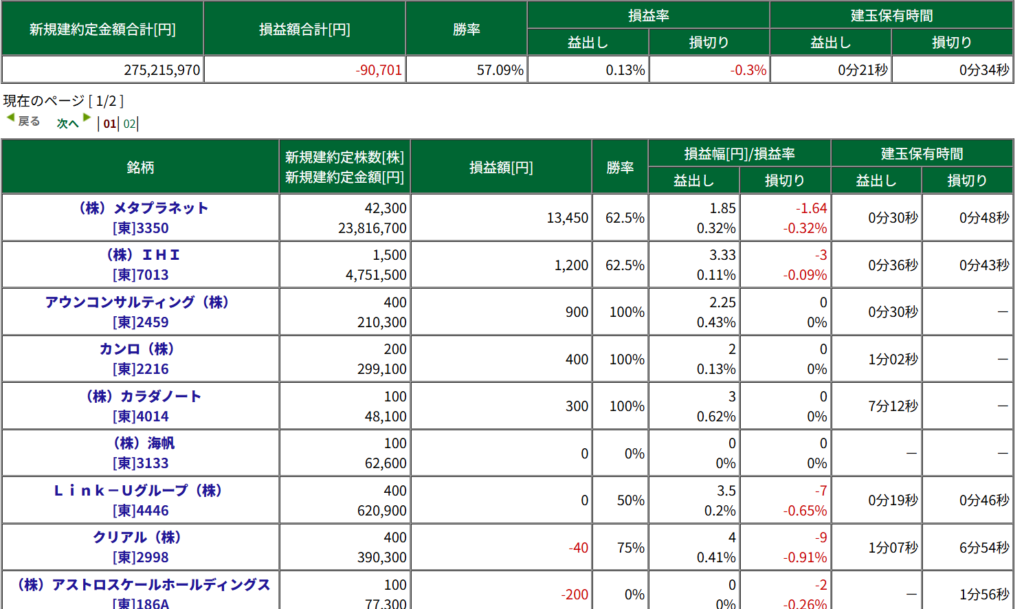
Task: Click the カンロ stock name link
Action: click(141, 349)
